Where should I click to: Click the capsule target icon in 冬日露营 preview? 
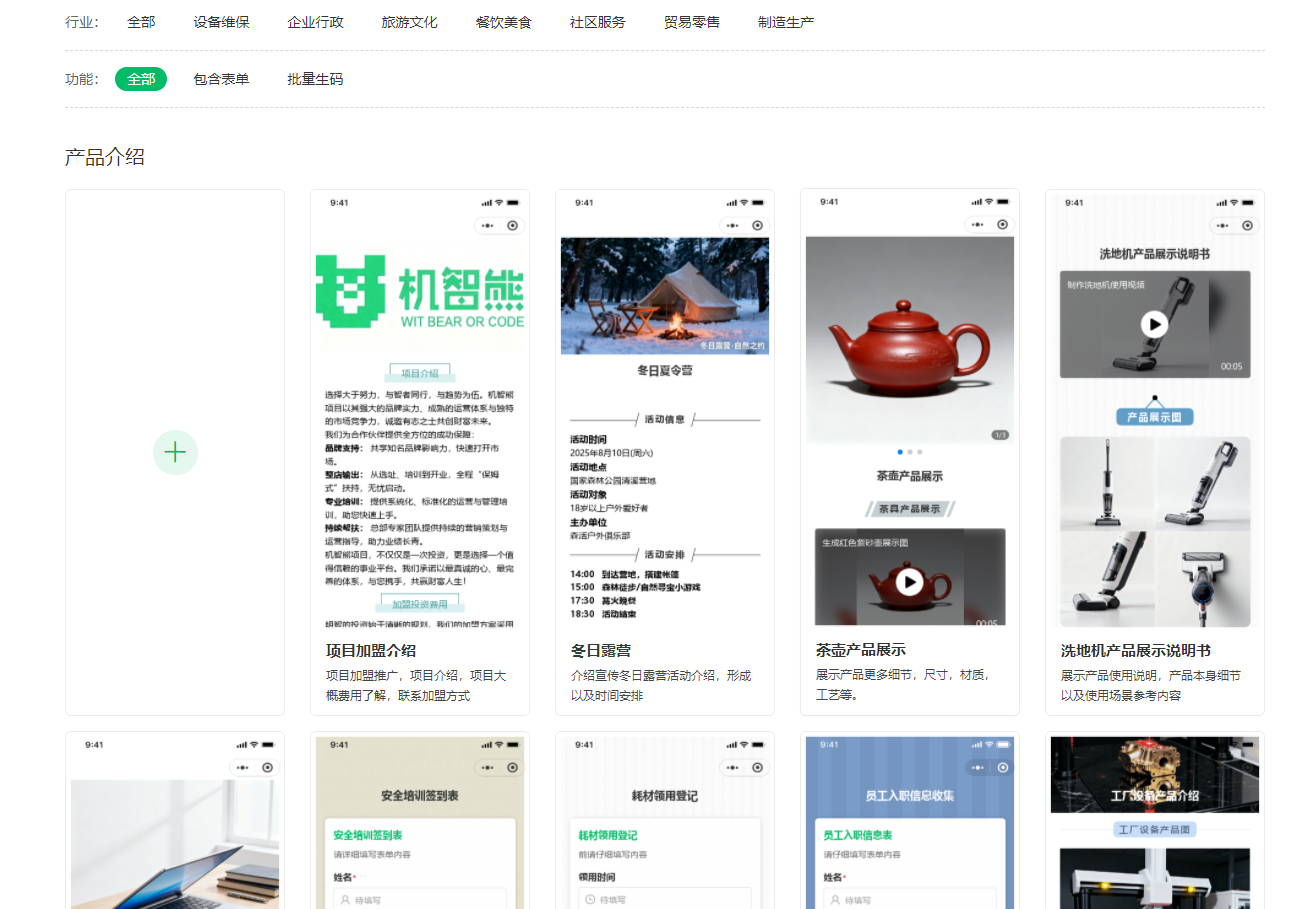[x=757, y=226]
